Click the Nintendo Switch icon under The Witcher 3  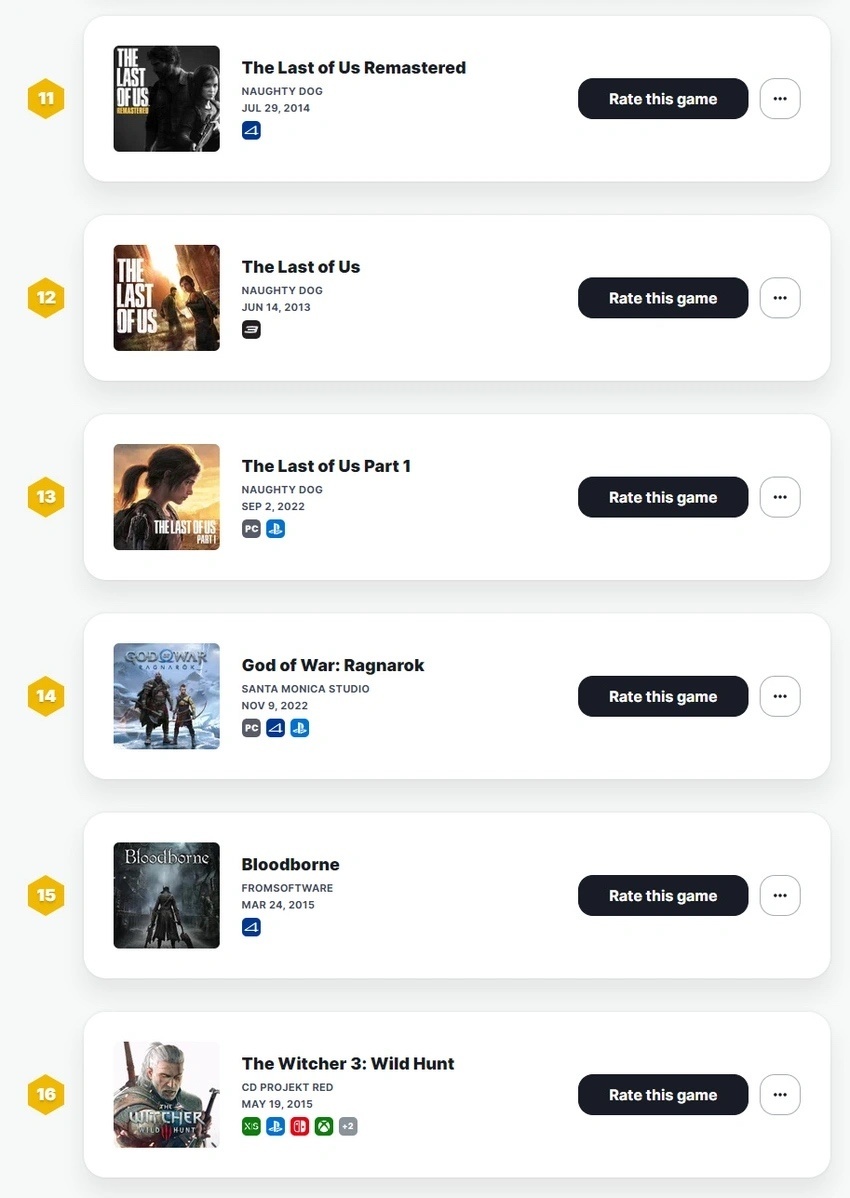(x=299, y=1126)
